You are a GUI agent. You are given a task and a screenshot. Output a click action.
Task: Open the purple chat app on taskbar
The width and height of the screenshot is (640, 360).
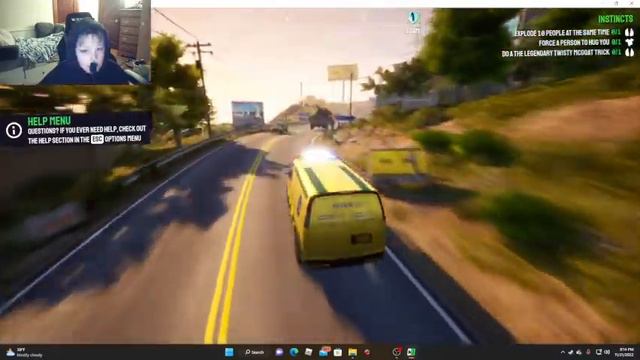279,352
